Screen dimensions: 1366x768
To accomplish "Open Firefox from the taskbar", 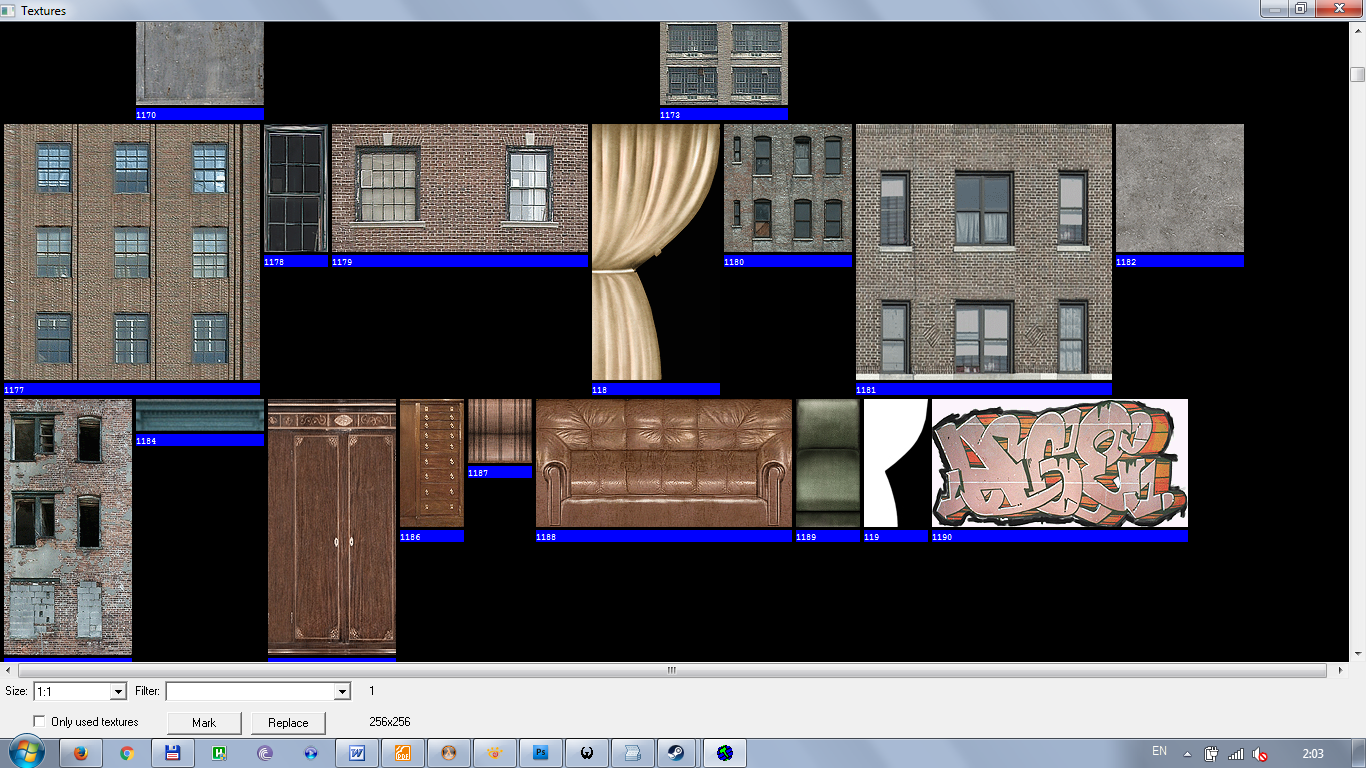I will click(x=82, y=753).
